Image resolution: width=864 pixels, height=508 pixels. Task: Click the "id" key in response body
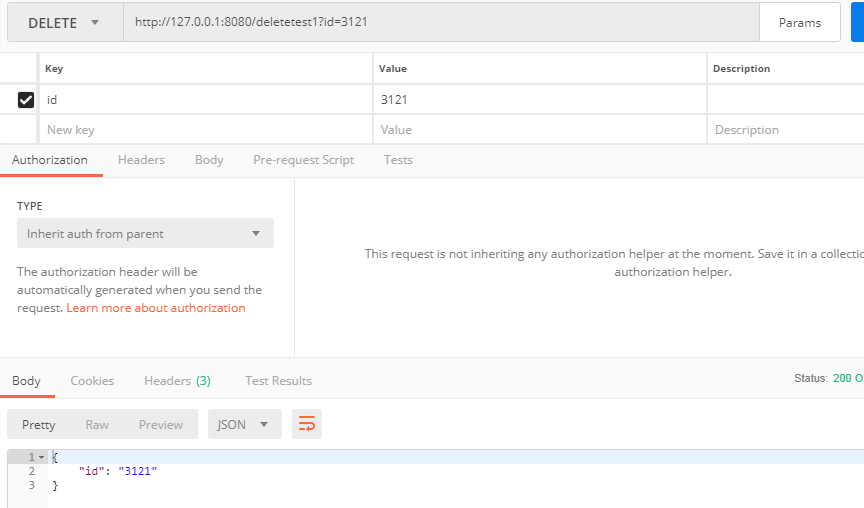(91, 471)
